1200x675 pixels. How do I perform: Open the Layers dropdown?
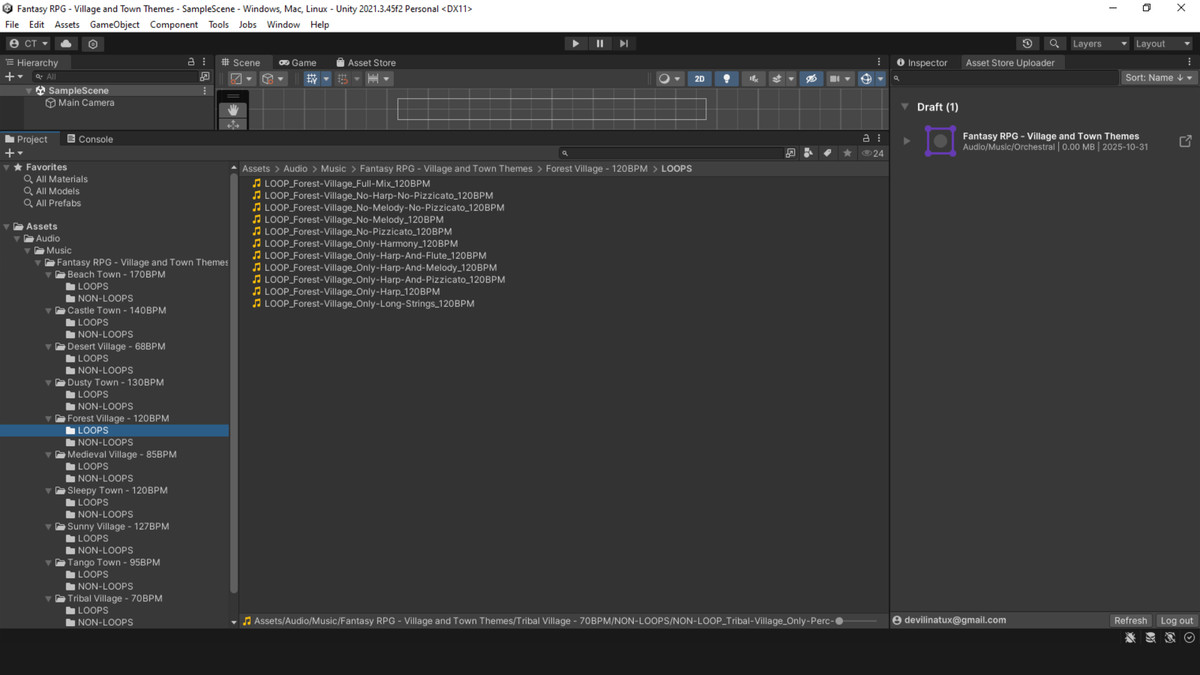pyautogui.click(x=1098, y=43)
